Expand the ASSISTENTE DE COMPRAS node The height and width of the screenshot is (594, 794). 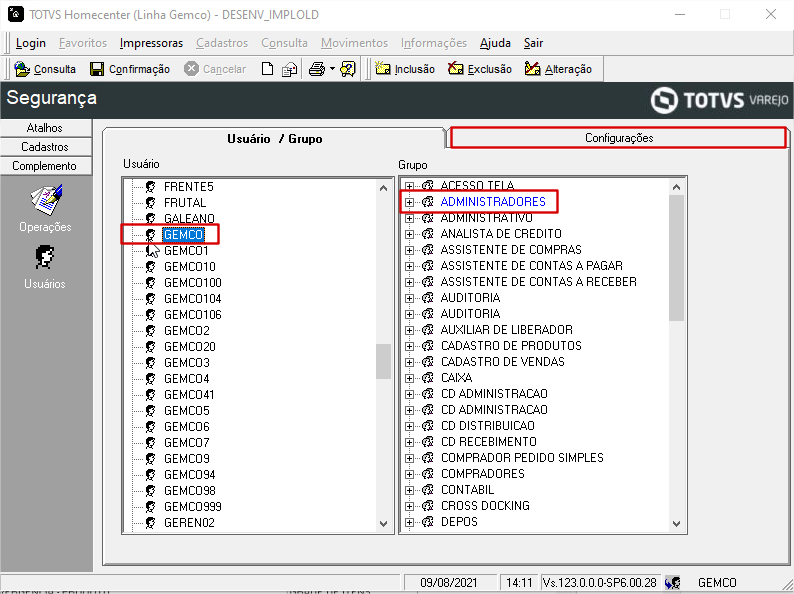click(409, 250)
